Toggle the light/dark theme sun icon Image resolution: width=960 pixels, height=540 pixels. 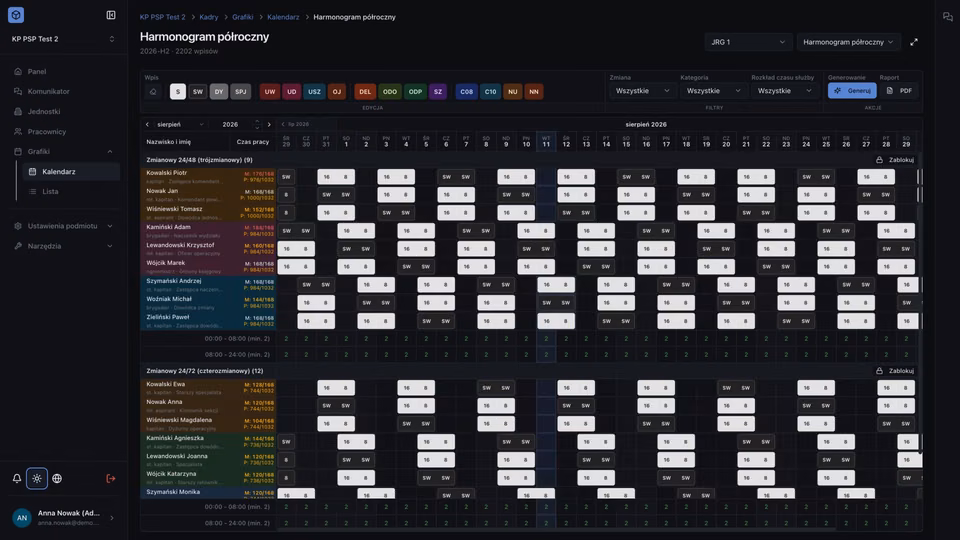click(37, 479)
